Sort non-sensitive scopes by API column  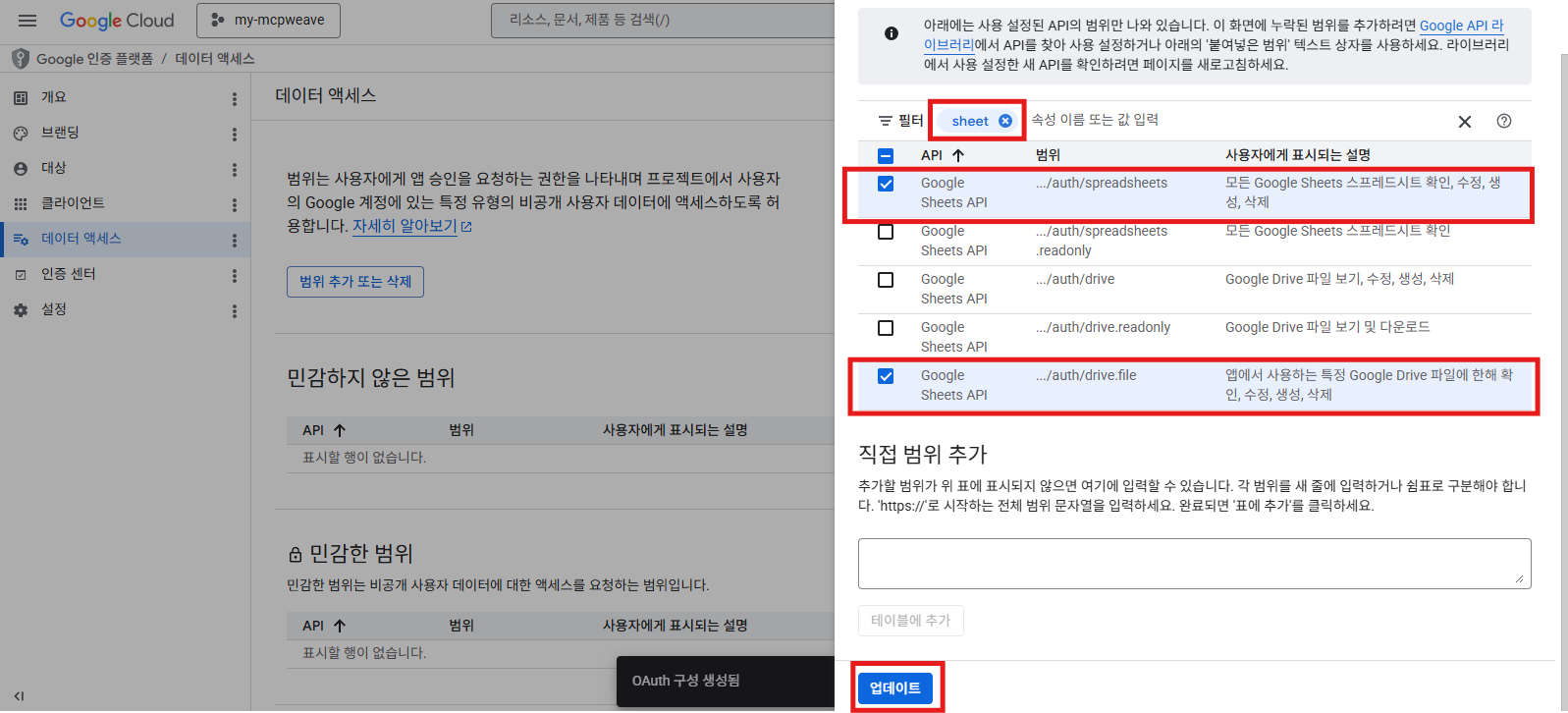[x=339, y=430]
